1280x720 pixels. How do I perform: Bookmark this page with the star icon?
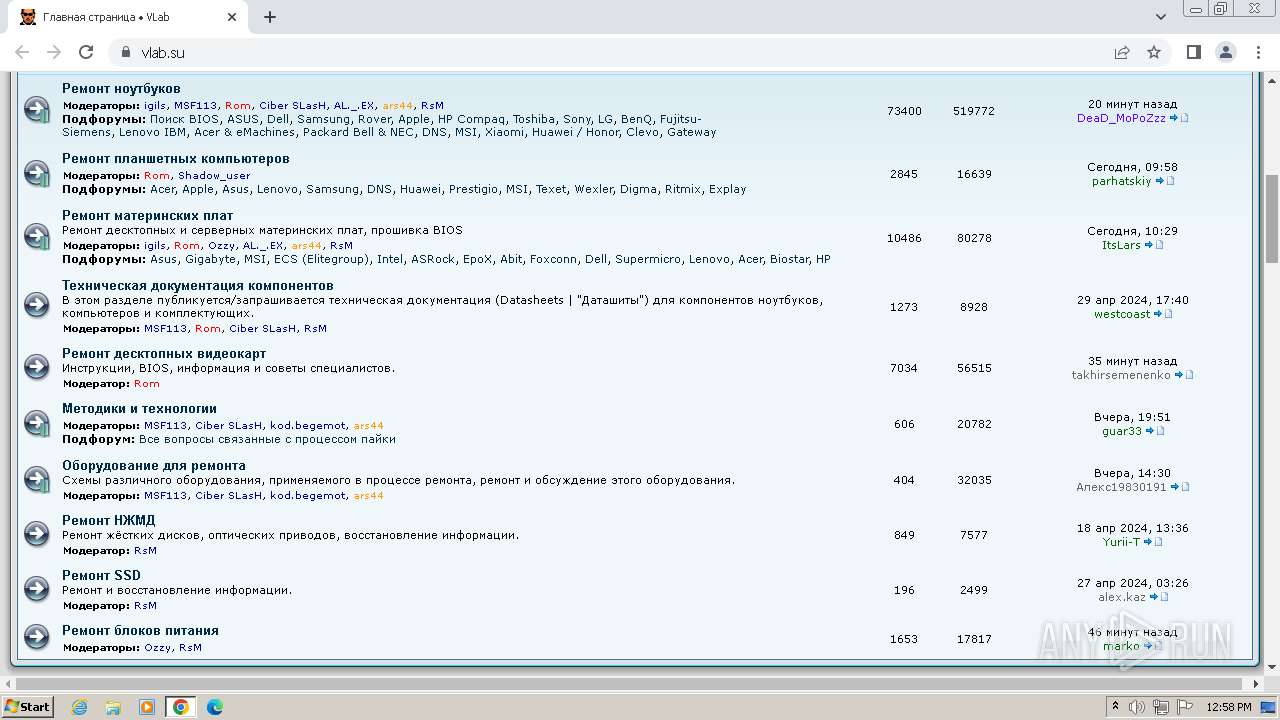[1154, 52]
